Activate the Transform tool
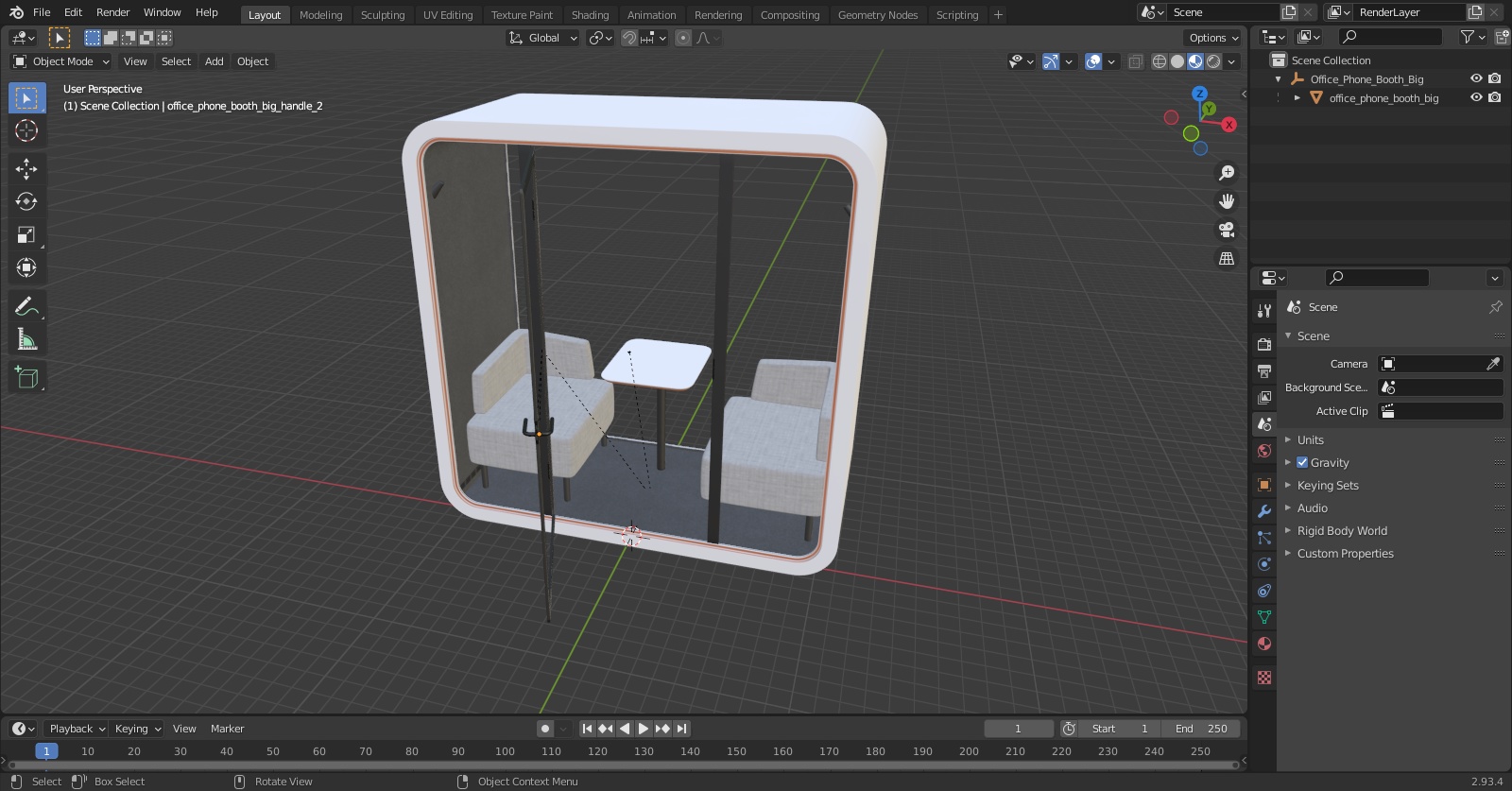Screen dimensions: 1512x791 (26, 267)
